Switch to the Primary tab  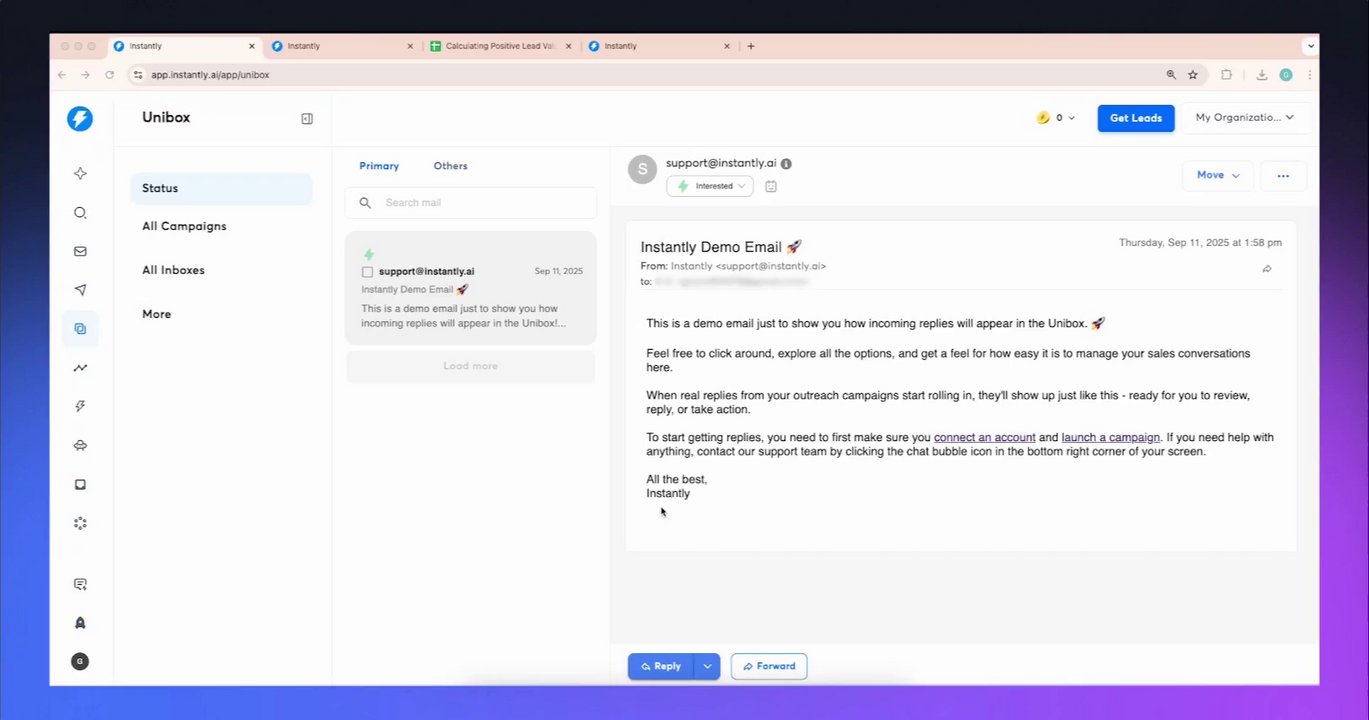(379, 166)
